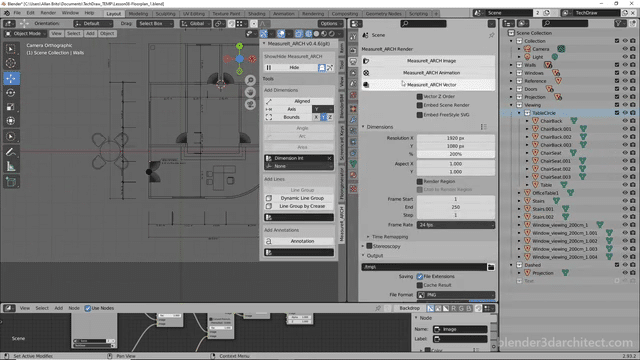Image resolution: width=640 pixels, height=360 pixels.
Task: Click the Line Group by Crease button
Action: click(x=299, y=206)
